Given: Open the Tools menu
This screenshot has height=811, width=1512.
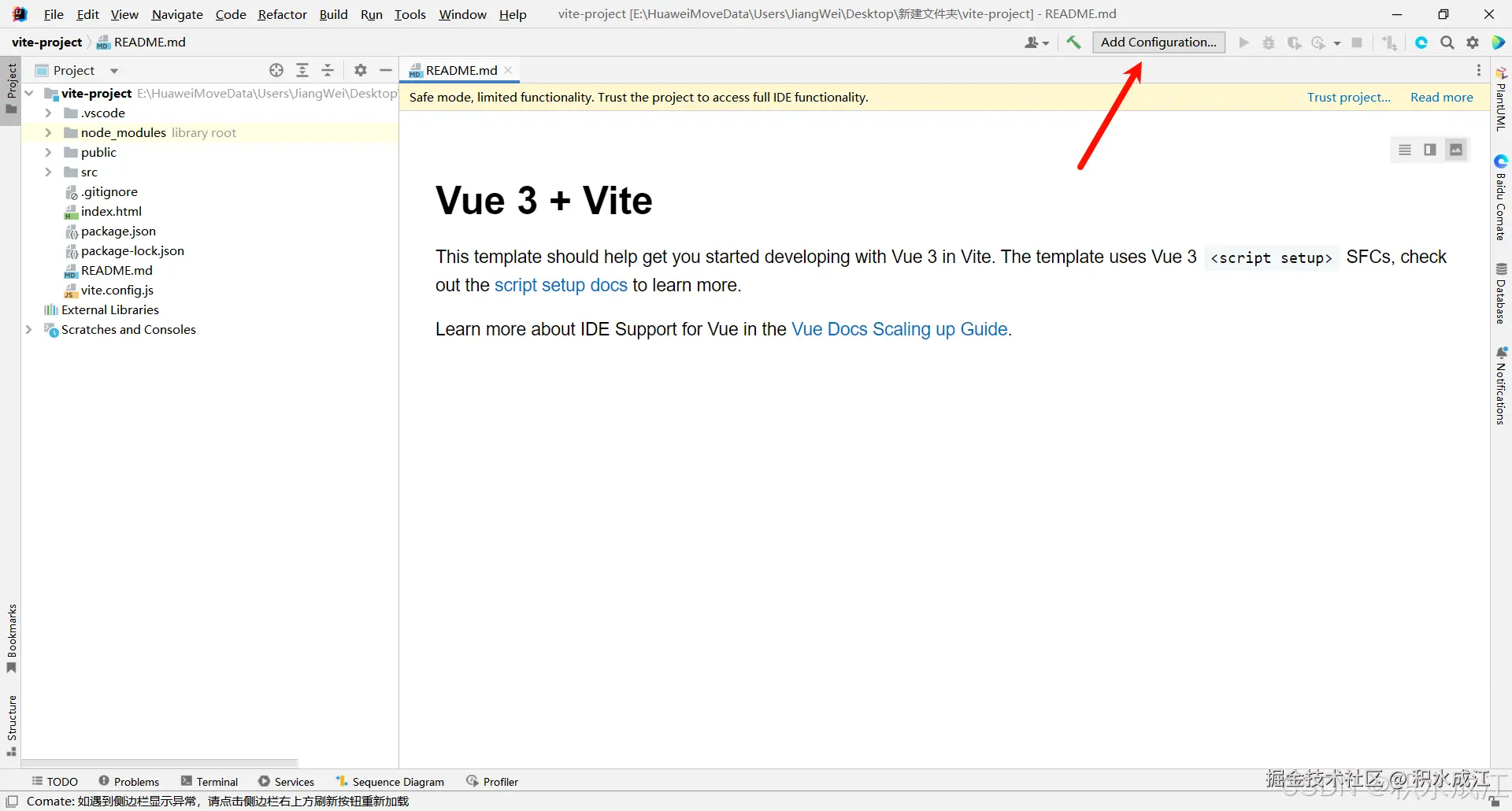Looking at the screenshot, I should 410,14.
